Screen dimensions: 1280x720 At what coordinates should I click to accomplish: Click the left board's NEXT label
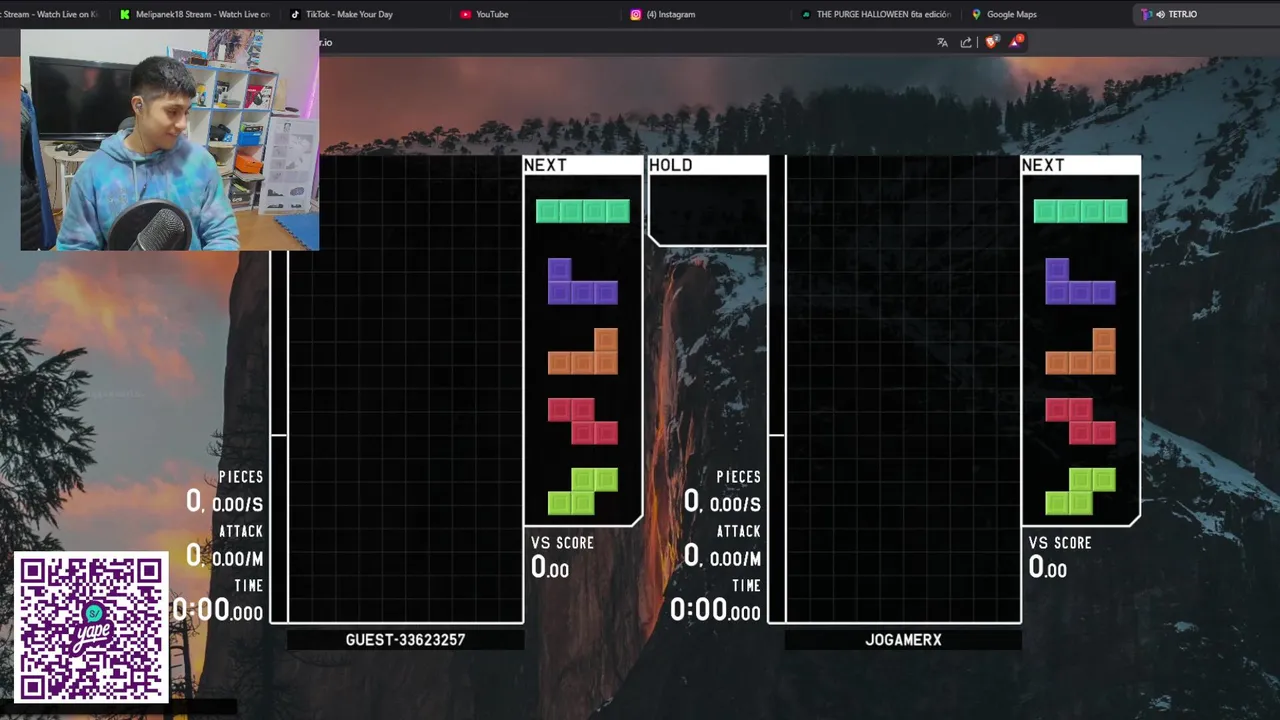point(545,165)
